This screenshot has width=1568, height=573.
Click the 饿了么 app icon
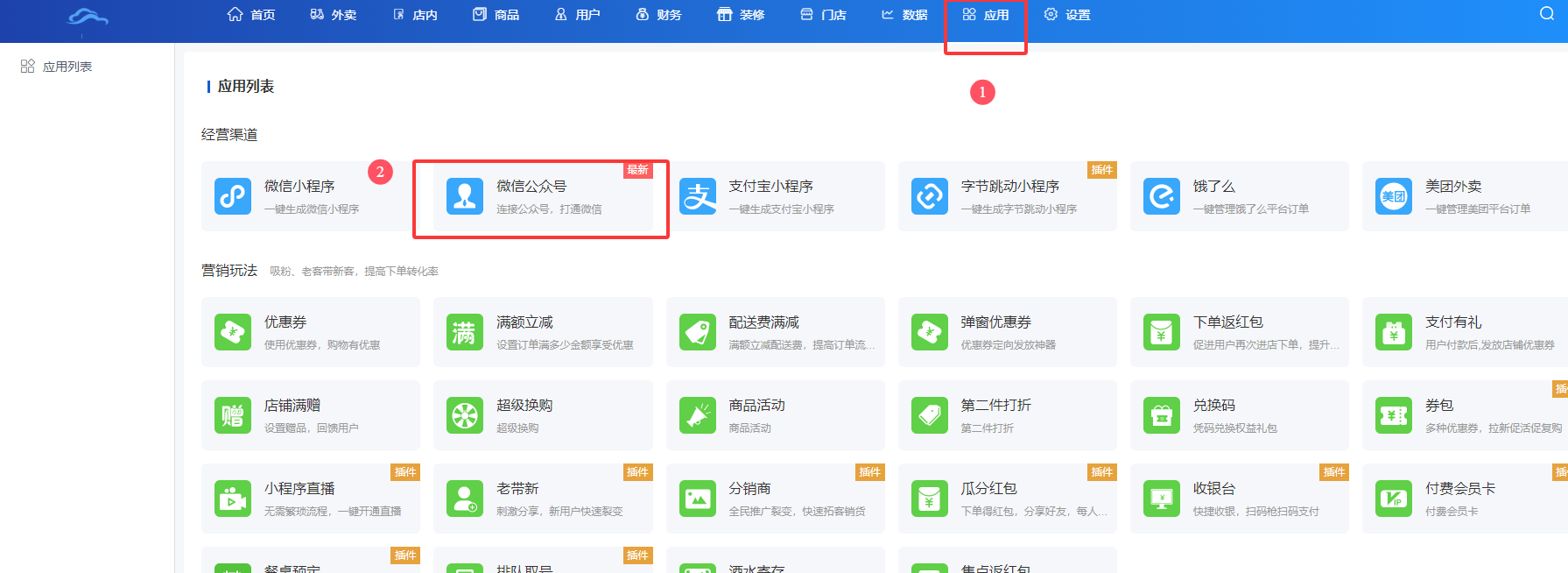tap(1162, 196)
